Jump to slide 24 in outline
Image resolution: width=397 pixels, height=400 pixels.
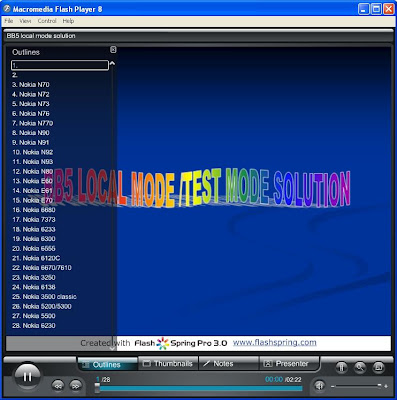(x=34, y=287)
